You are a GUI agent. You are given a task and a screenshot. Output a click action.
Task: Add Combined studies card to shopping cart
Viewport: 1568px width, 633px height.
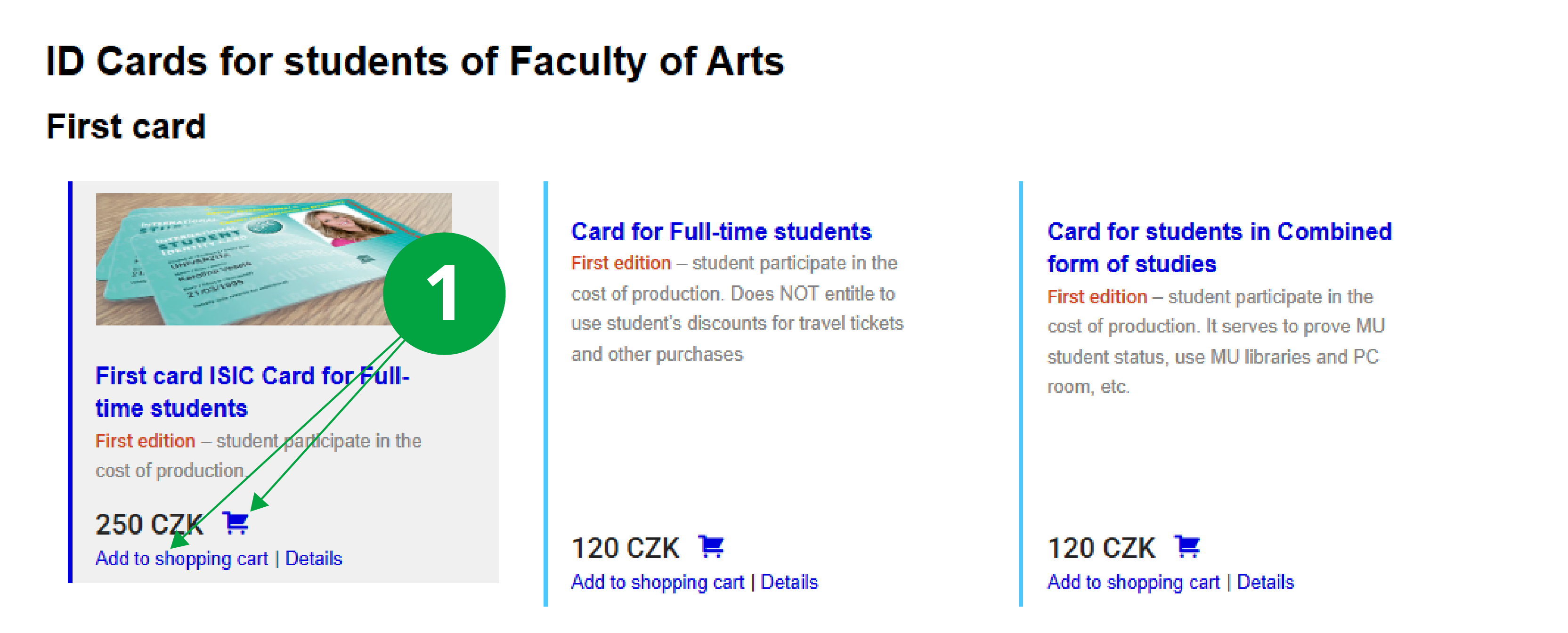click(1133, 582)
